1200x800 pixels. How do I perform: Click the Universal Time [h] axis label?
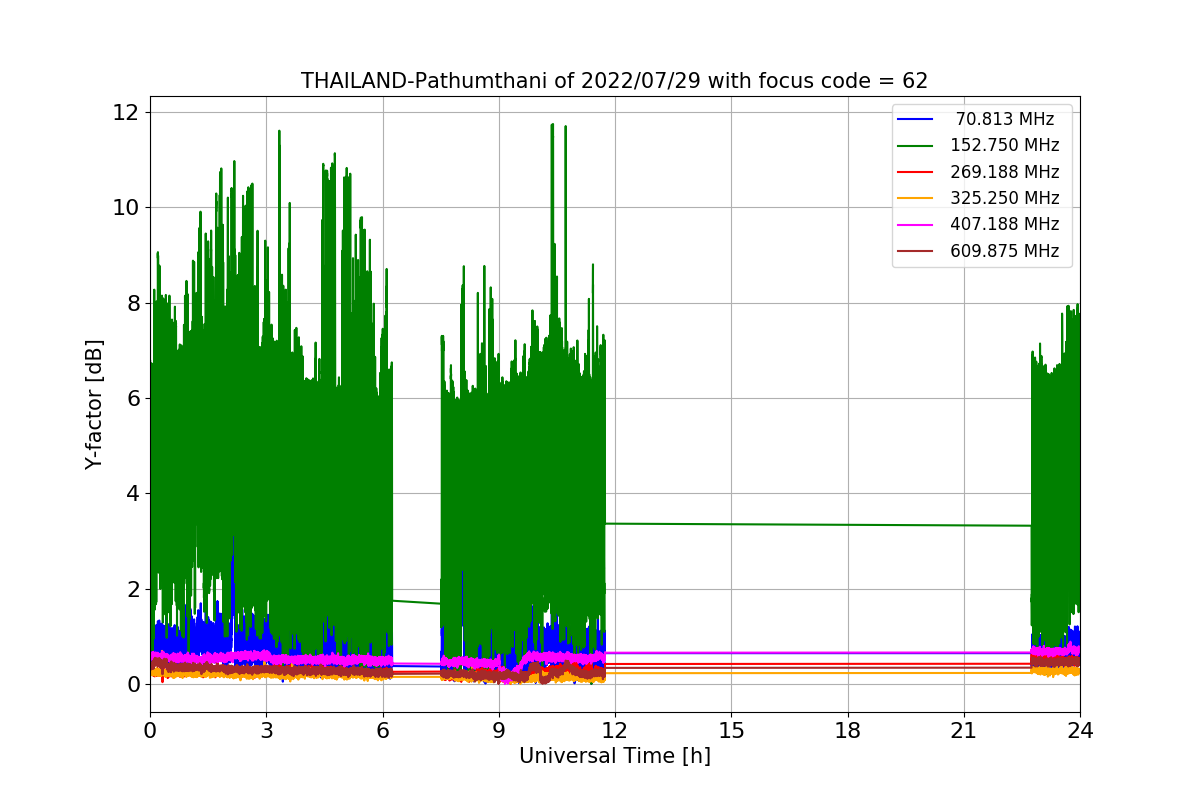[x=614, y=757]
